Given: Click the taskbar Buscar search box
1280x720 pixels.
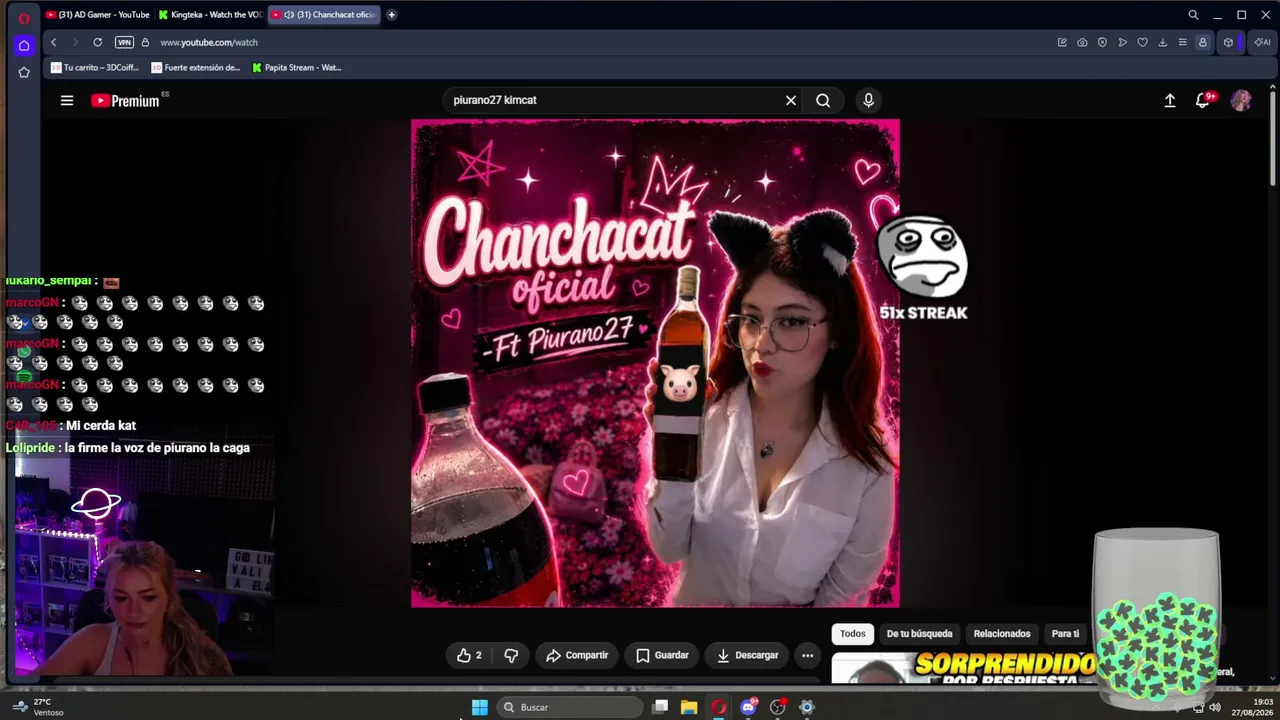Looking at the screenshot, I should tap(569, 707).
